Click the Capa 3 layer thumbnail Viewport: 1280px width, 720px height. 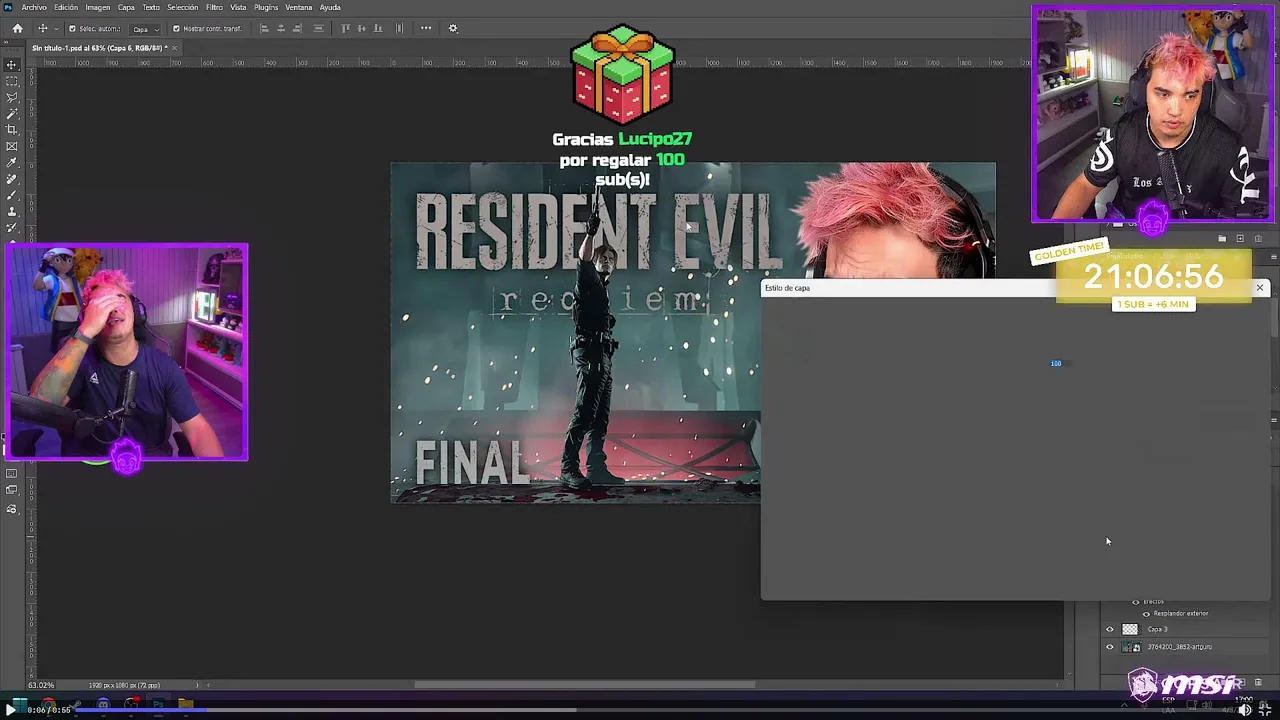pos(1130,629)
